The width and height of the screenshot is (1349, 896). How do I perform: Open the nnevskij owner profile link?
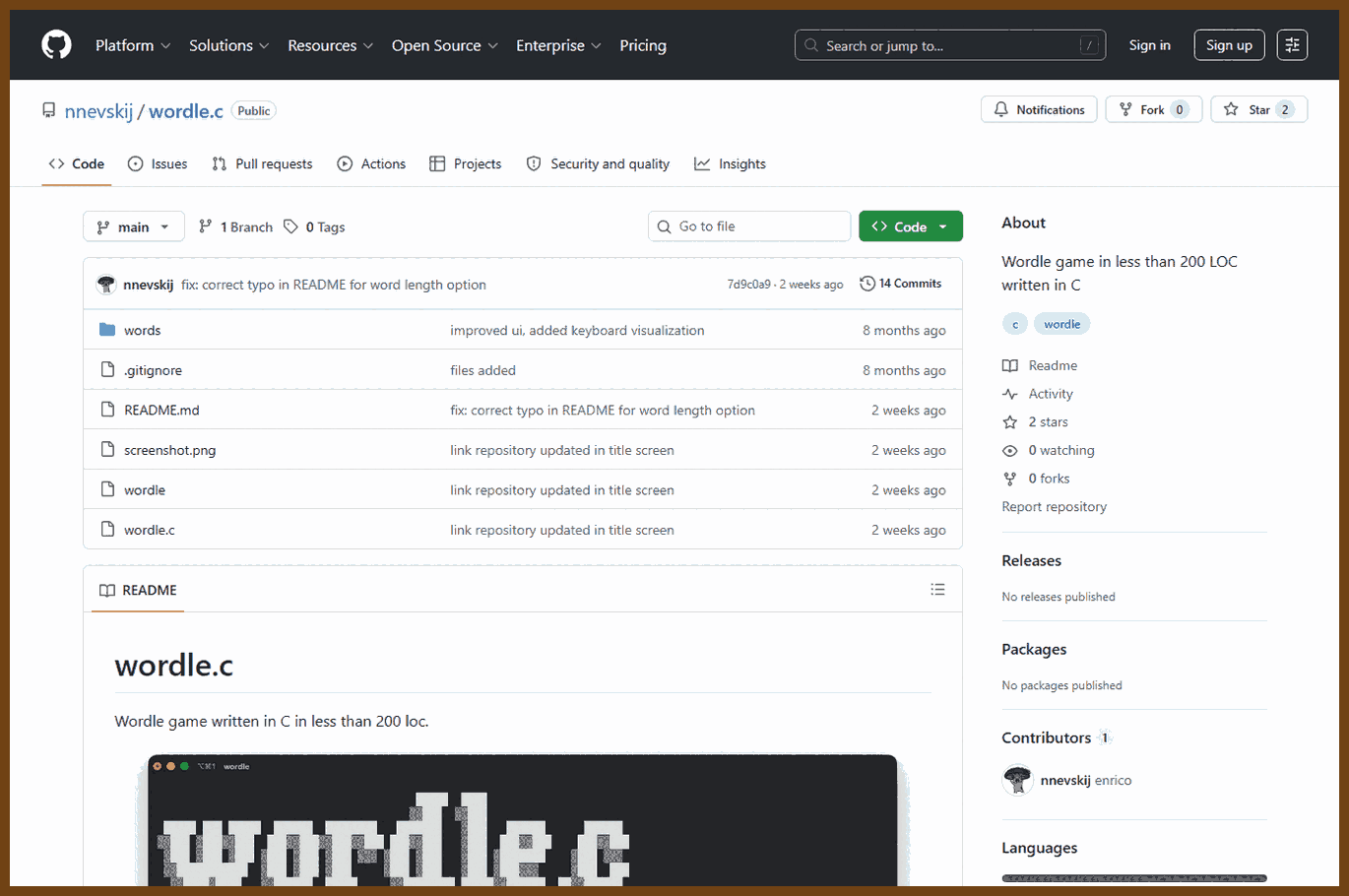tap(98, 111)
